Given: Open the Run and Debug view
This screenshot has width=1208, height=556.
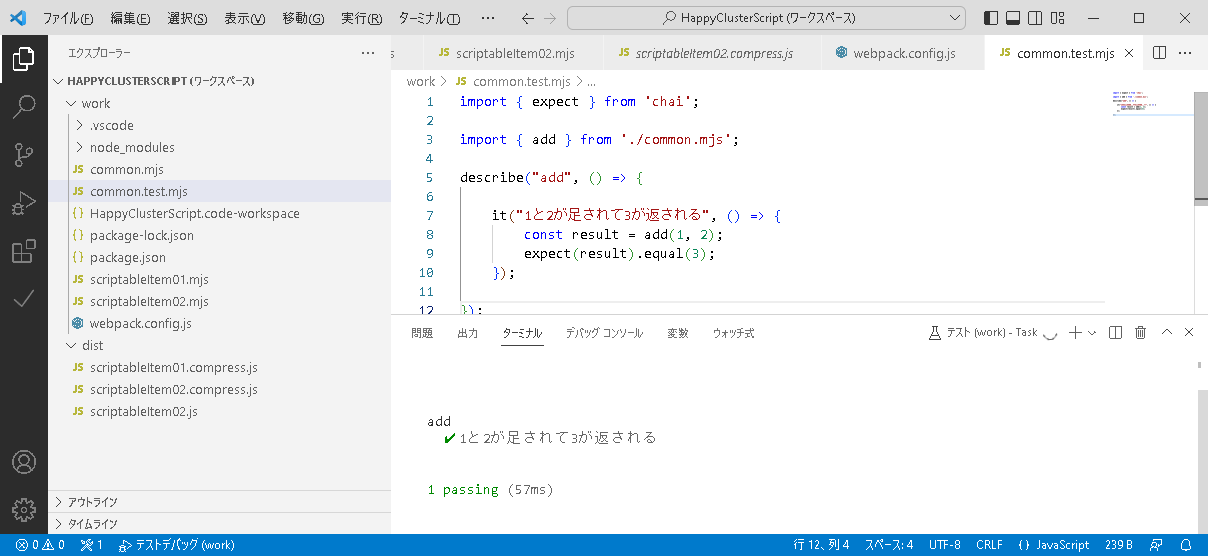Looking at the screenshot, I should tap(24, 203).
